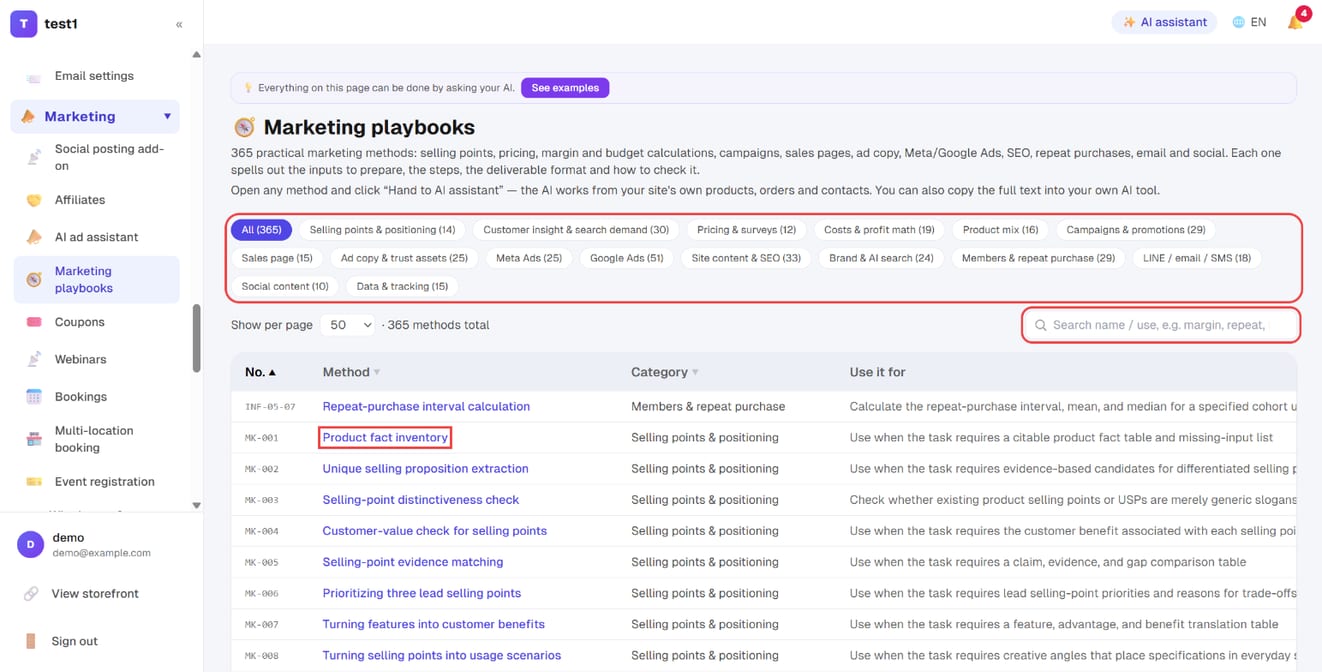Filter by Costs & profit math (19)
This screenshot has width=1322, height=672.
[879, 230]
